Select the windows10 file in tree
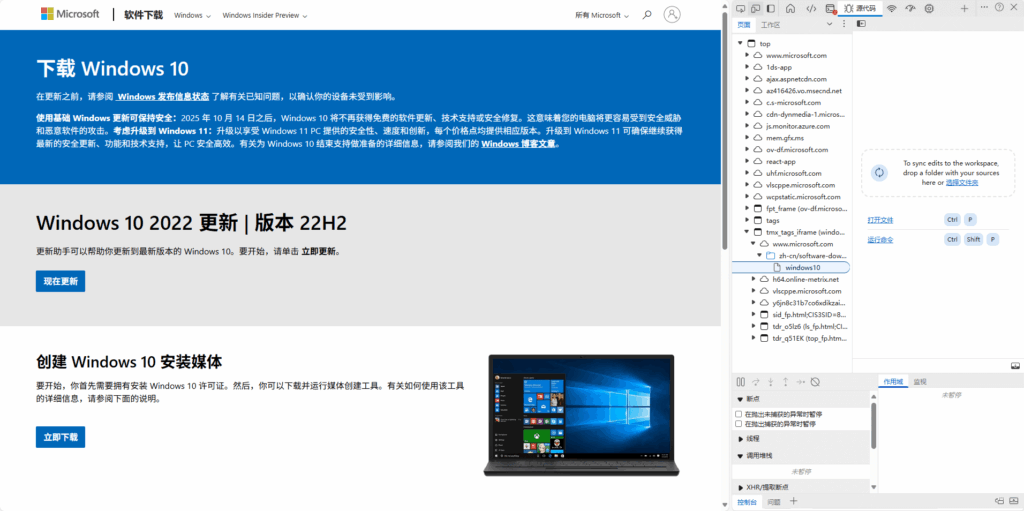 pyautogui.click(x=791, y=267)
